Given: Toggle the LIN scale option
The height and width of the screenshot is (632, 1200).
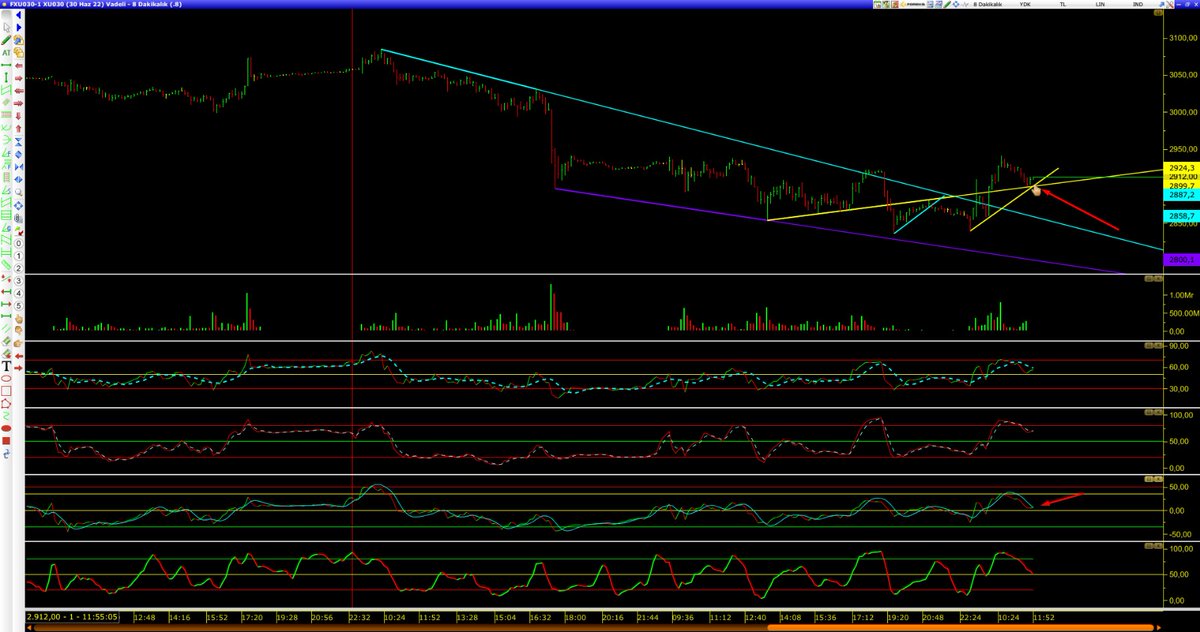Looking at the screenshot, I should tap(1100, 5).
